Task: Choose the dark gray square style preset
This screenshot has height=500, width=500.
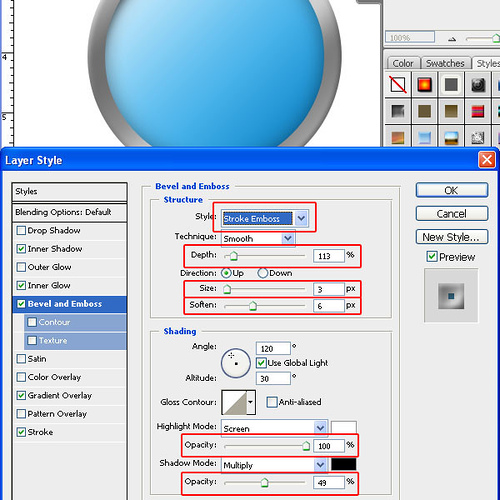Action: (x=451, y=85)
